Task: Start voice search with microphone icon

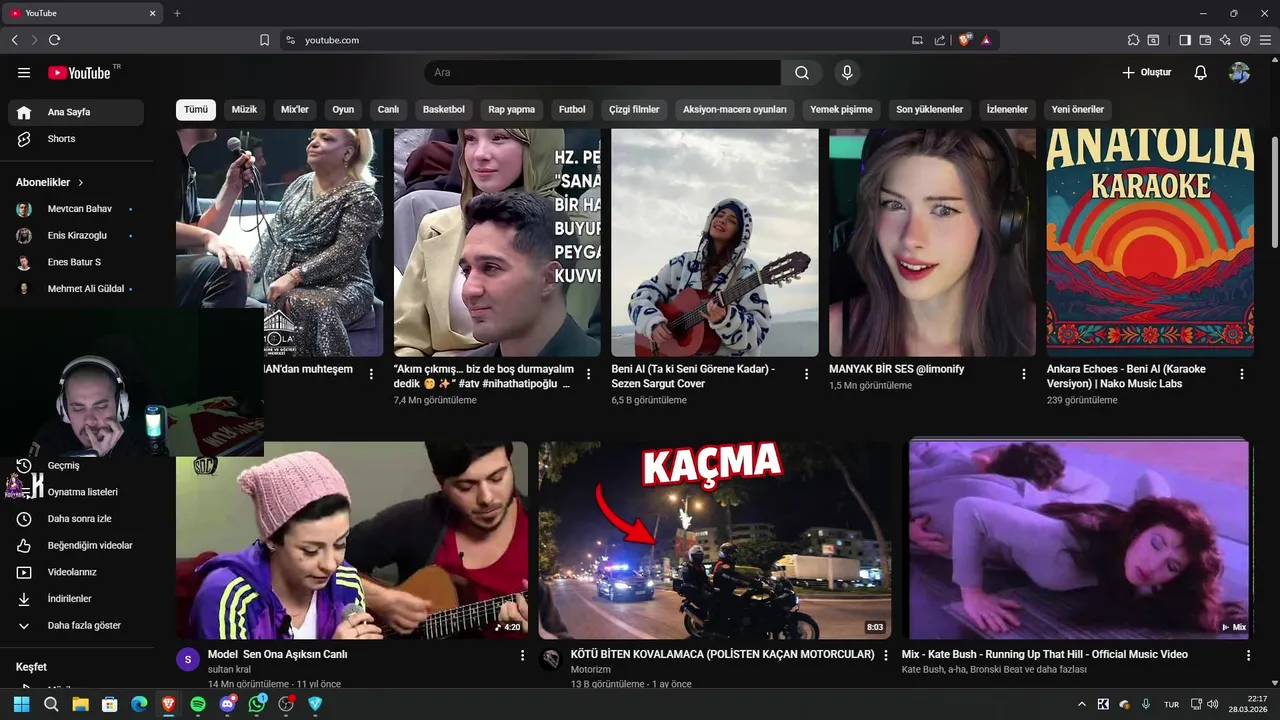Action: [x=847, y=73]
